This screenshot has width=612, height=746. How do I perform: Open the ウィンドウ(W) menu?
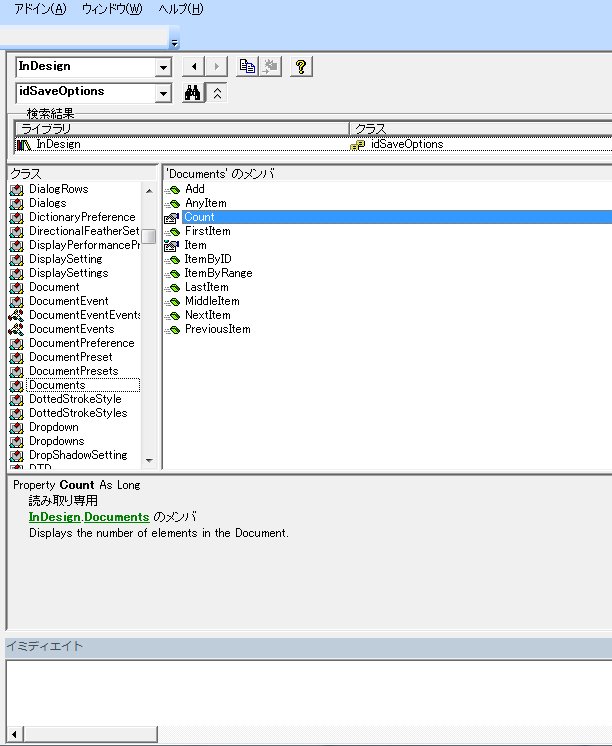(x=112, y=9)
